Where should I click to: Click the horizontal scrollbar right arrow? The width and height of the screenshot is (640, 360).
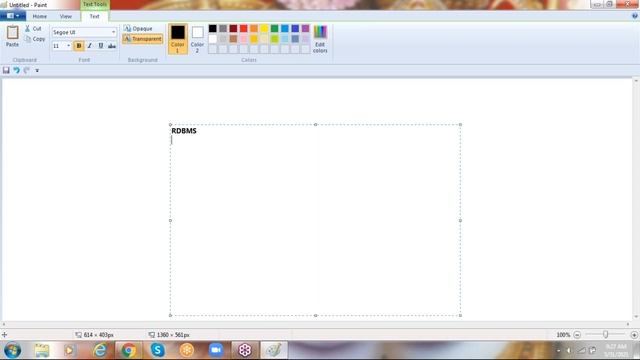[628, 324]
